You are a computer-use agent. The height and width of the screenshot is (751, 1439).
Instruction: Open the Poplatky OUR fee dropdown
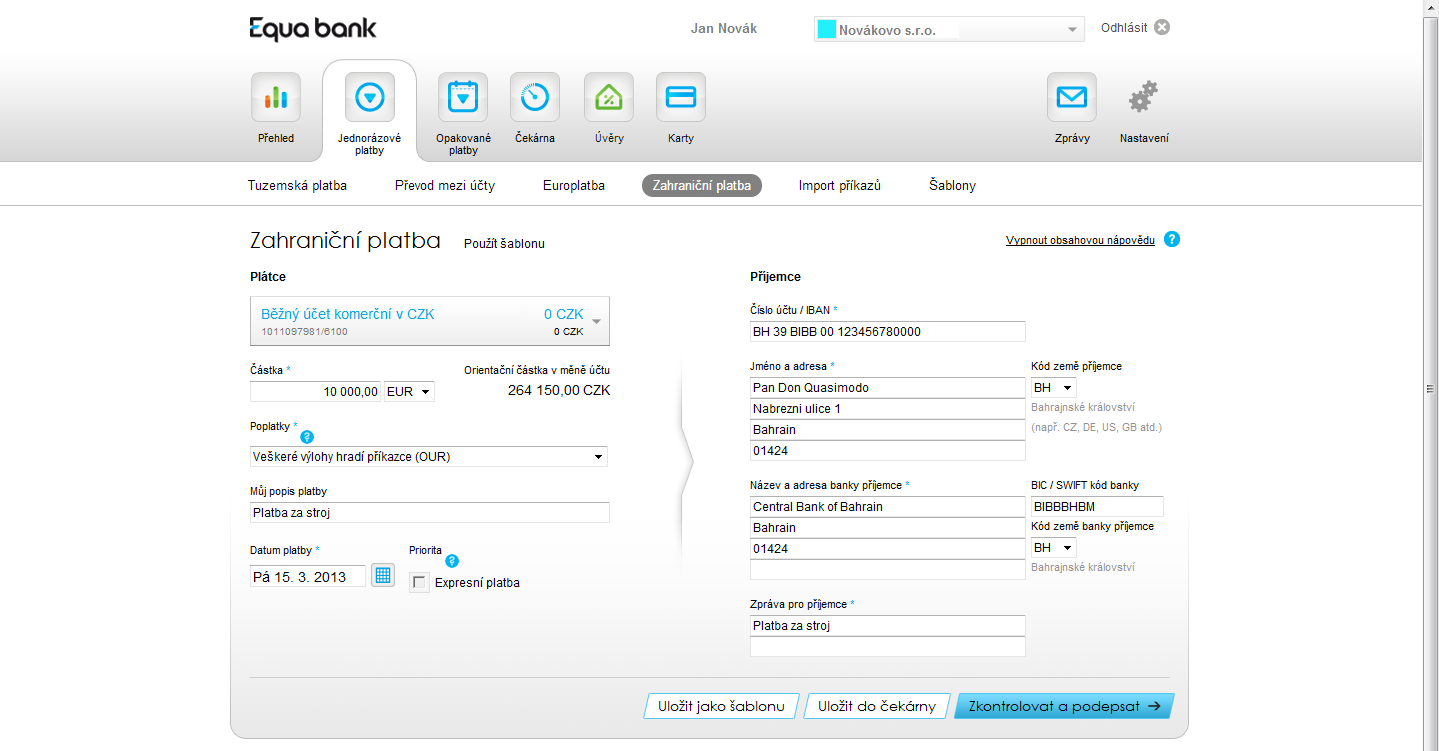point(429,457)
